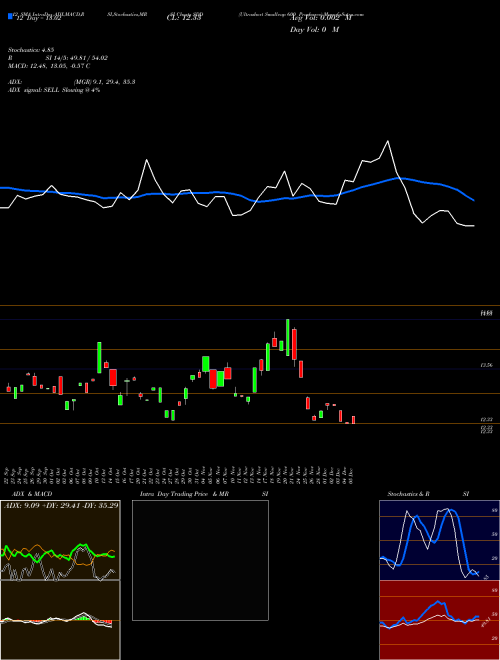Open the MACD histogram chart panel

60,620
